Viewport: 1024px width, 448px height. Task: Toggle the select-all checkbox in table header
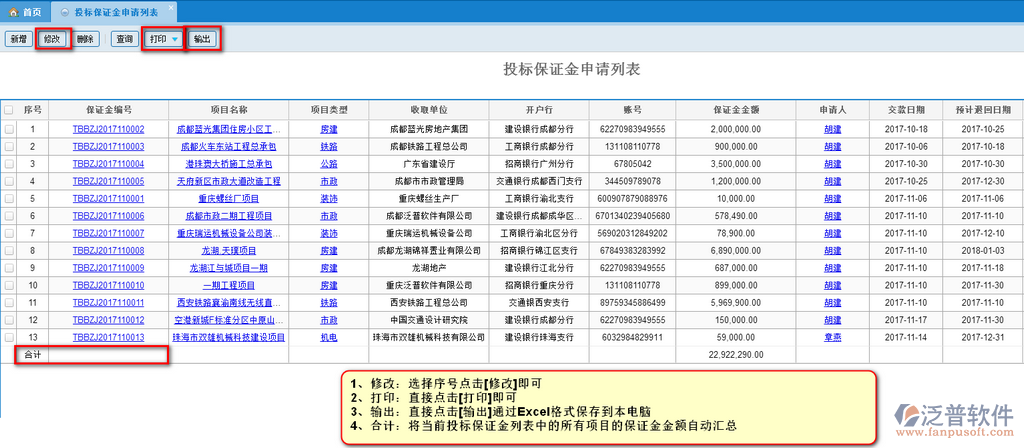pos(9,109)
